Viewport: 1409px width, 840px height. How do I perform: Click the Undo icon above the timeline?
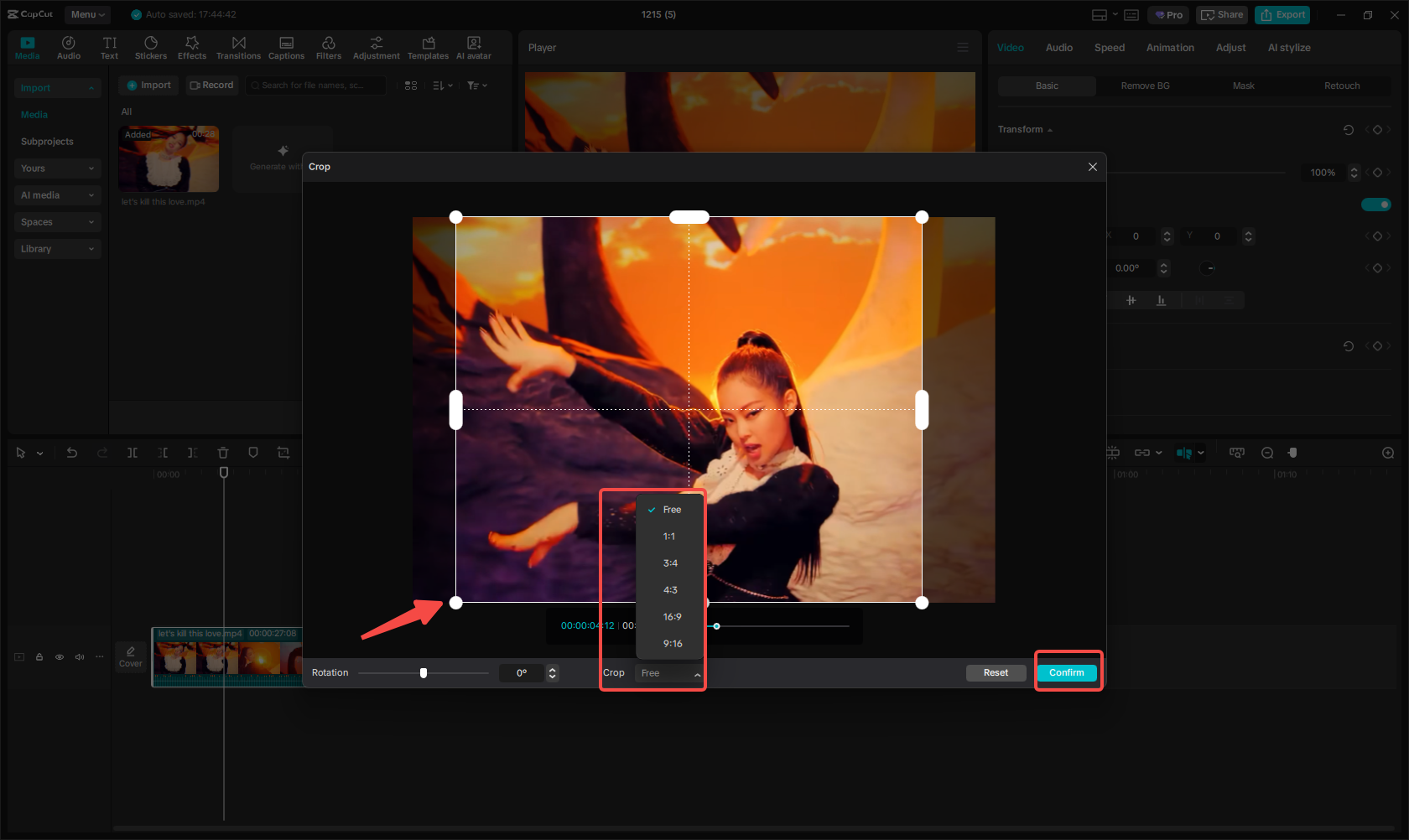(72, 453)
